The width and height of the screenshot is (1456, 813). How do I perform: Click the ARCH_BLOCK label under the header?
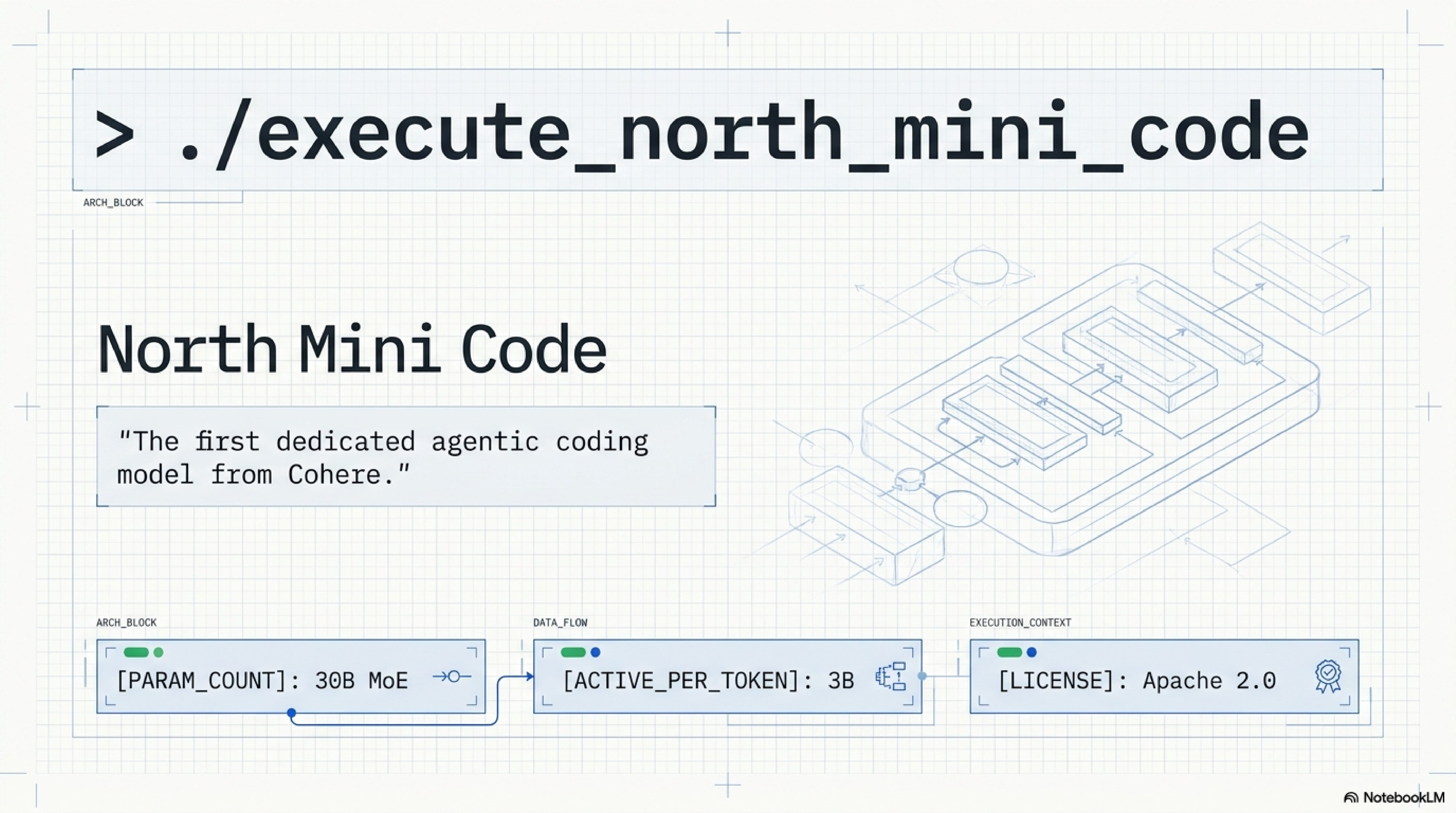coord(113,202)
